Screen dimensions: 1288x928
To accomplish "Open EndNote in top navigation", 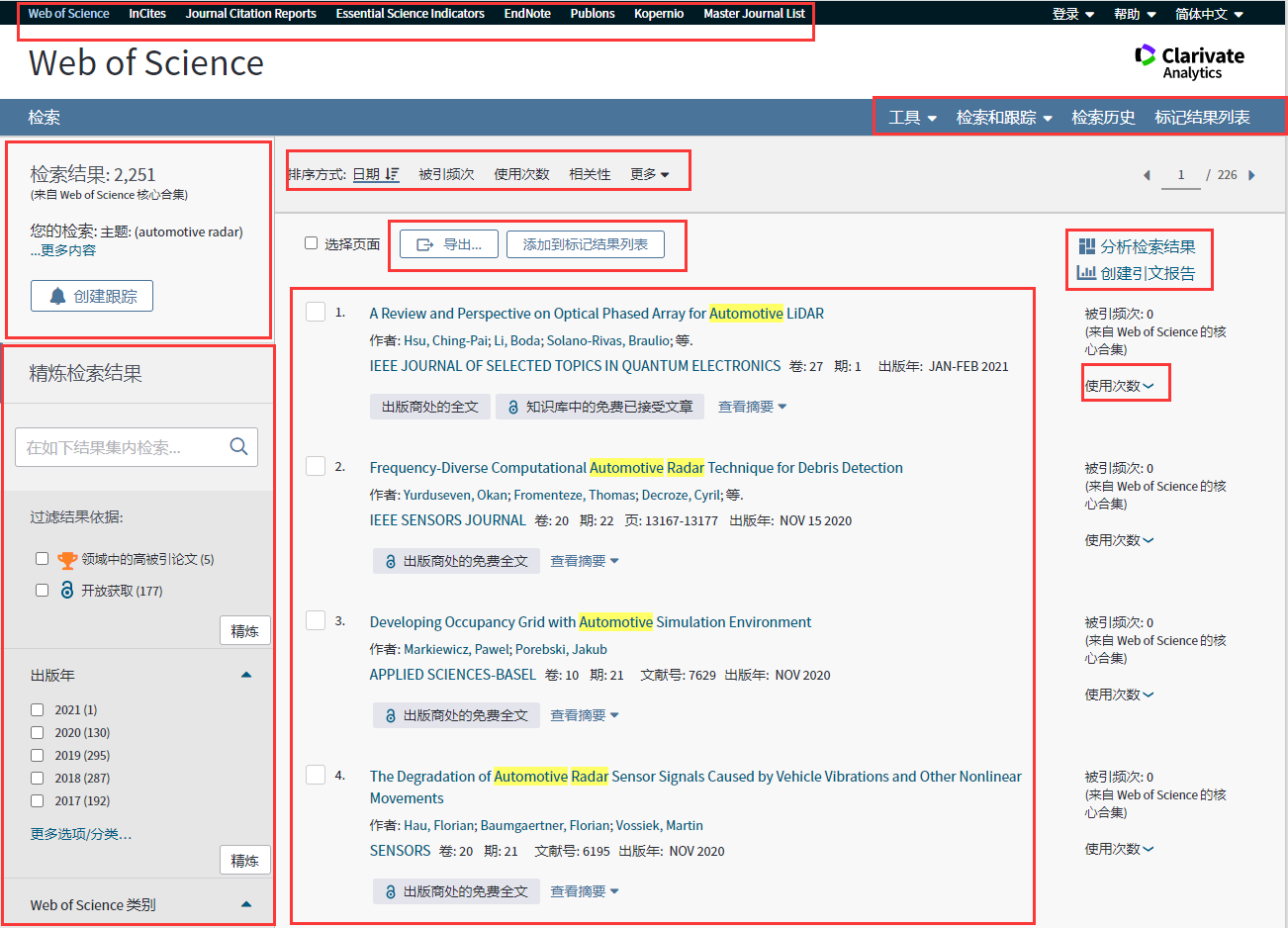I will click(x=527, y=14).
